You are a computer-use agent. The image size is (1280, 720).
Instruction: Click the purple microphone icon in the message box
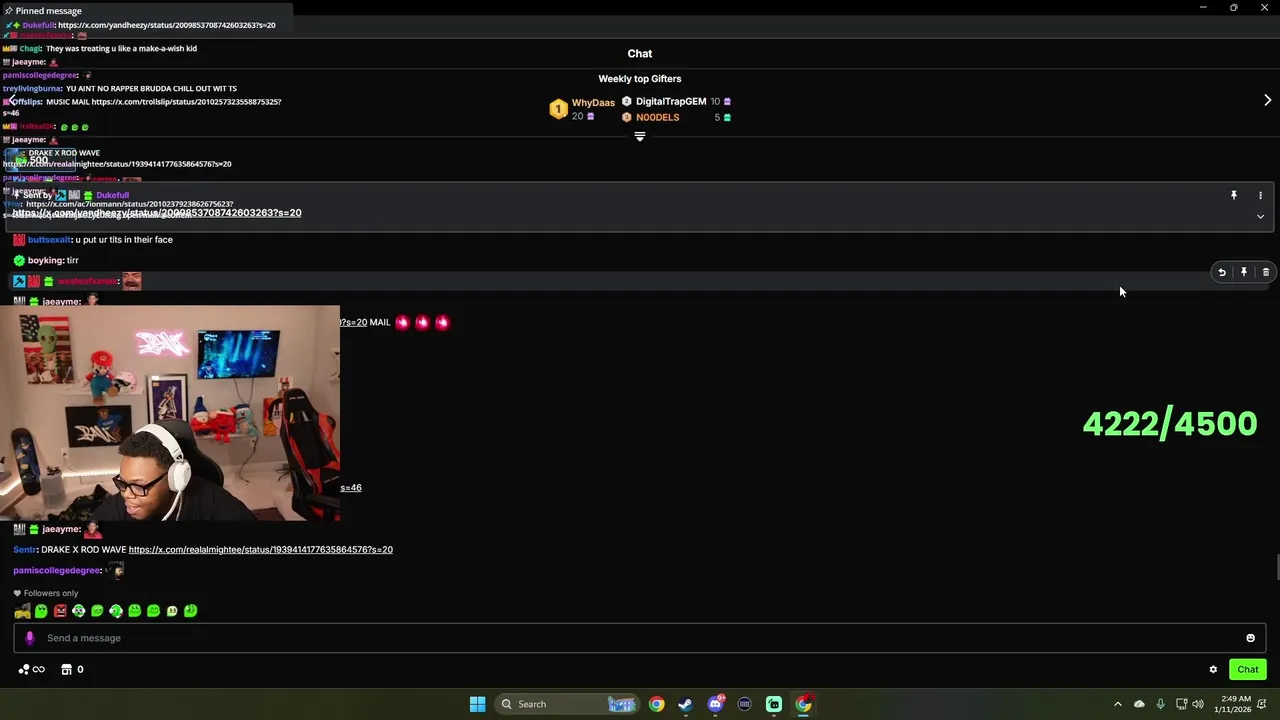pos(29,638)
